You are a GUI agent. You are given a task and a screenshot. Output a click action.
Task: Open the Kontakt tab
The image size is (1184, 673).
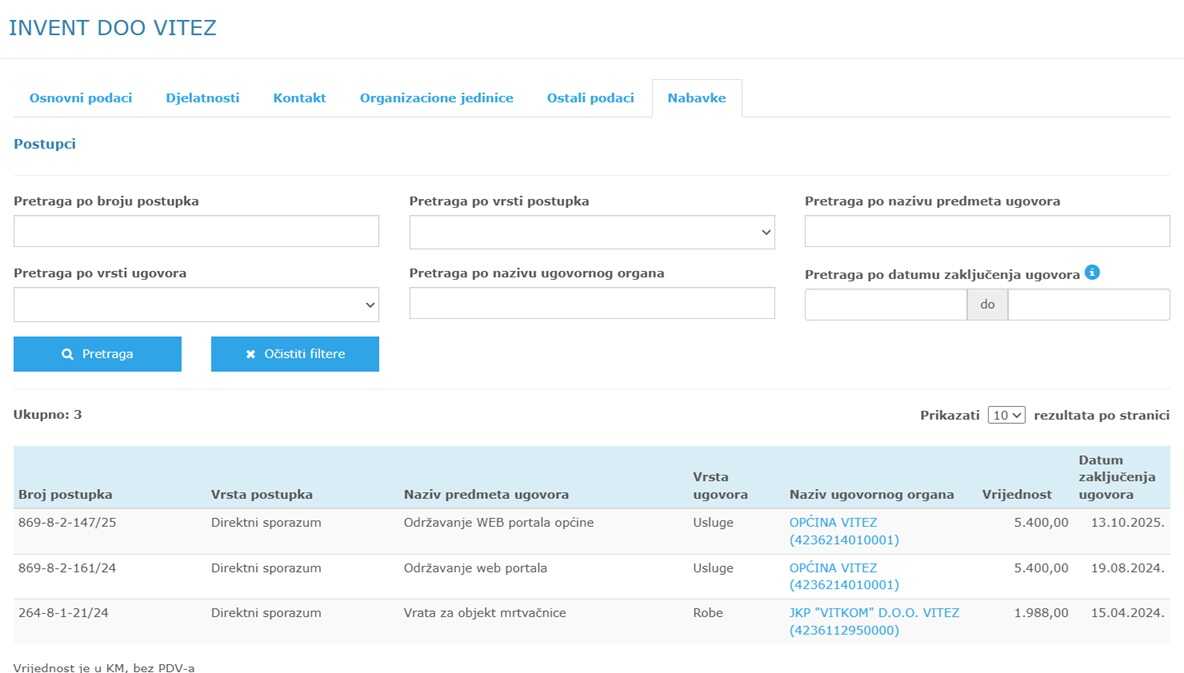[x=300, y=98]
